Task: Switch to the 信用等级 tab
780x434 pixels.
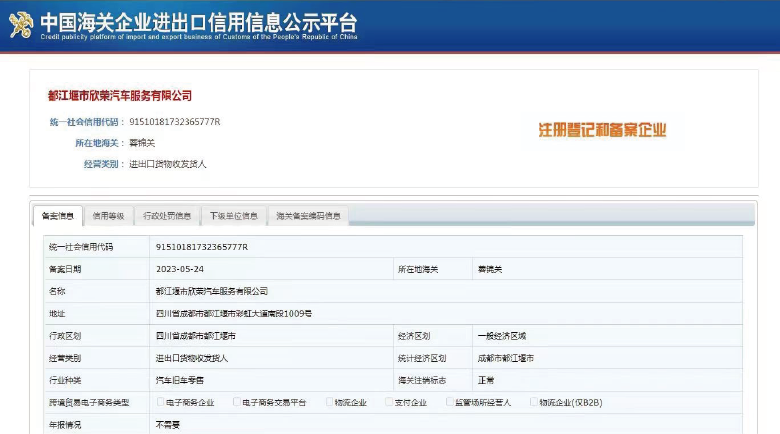Action: [x=109, y=216]
